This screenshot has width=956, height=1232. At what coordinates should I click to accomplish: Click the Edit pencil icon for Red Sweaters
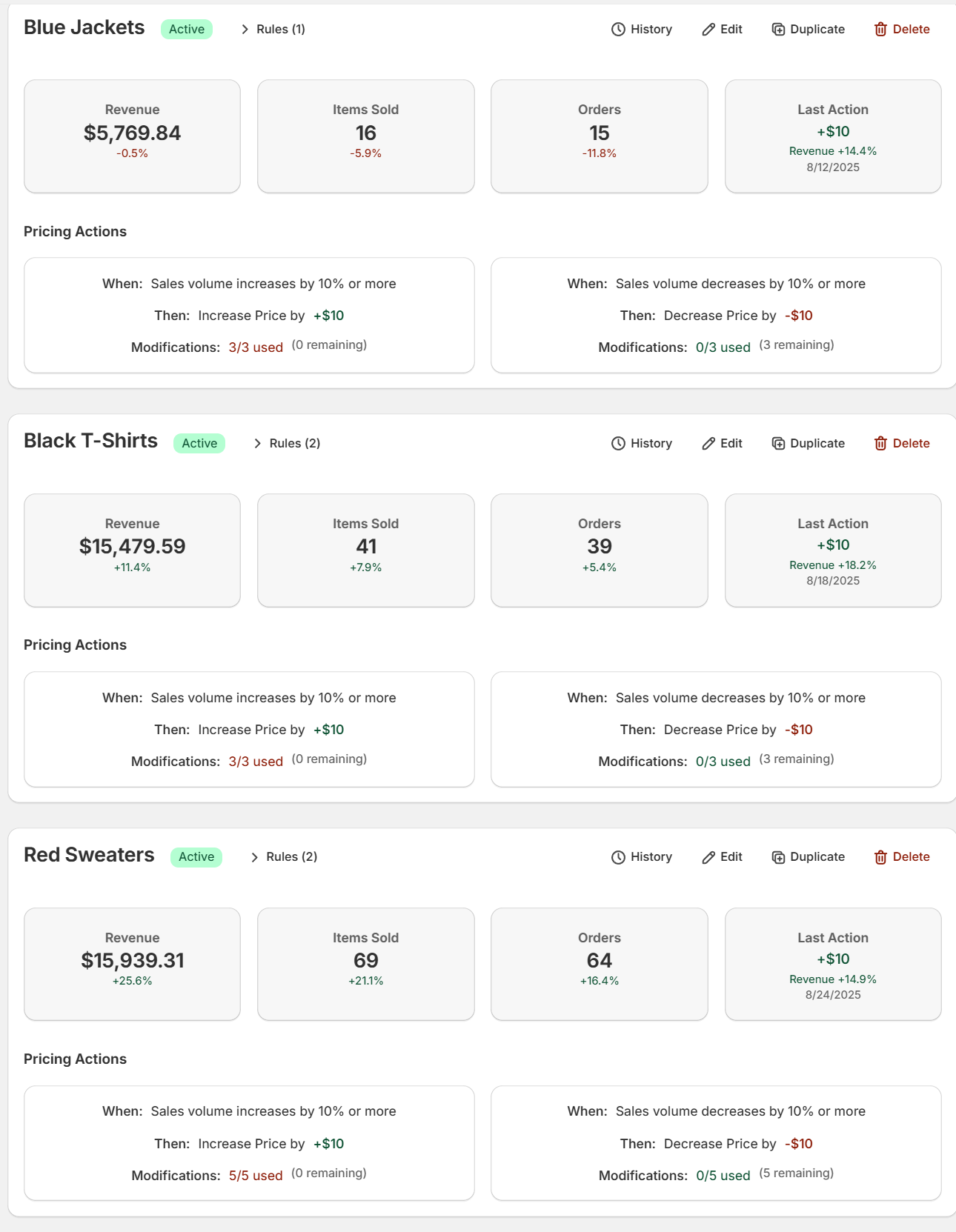708,857
